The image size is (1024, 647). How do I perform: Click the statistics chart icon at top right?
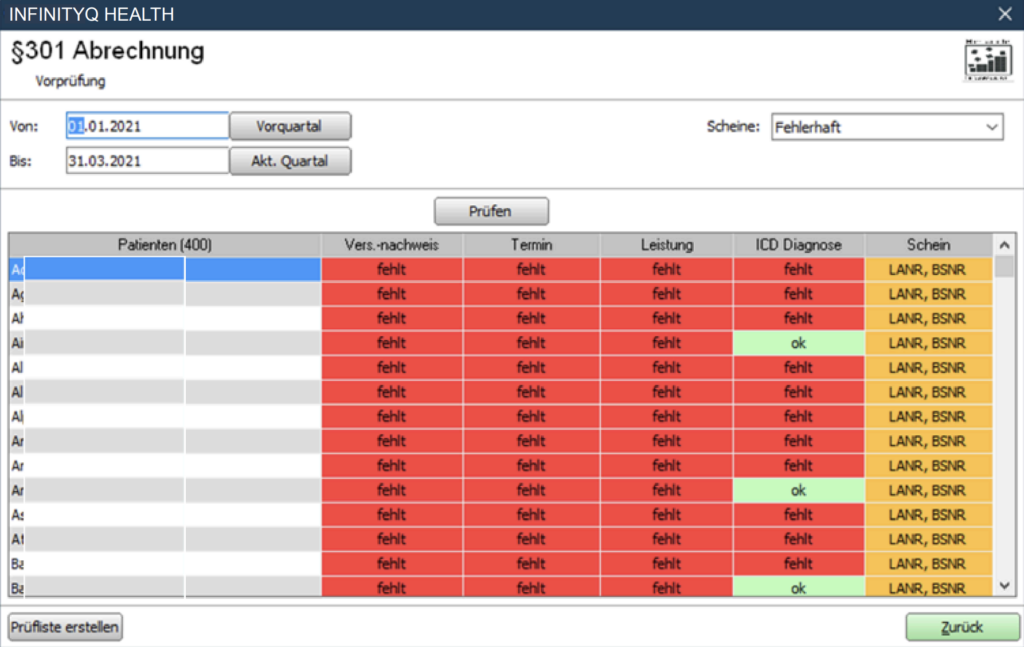pyautogui.click(x=988, y=60)
